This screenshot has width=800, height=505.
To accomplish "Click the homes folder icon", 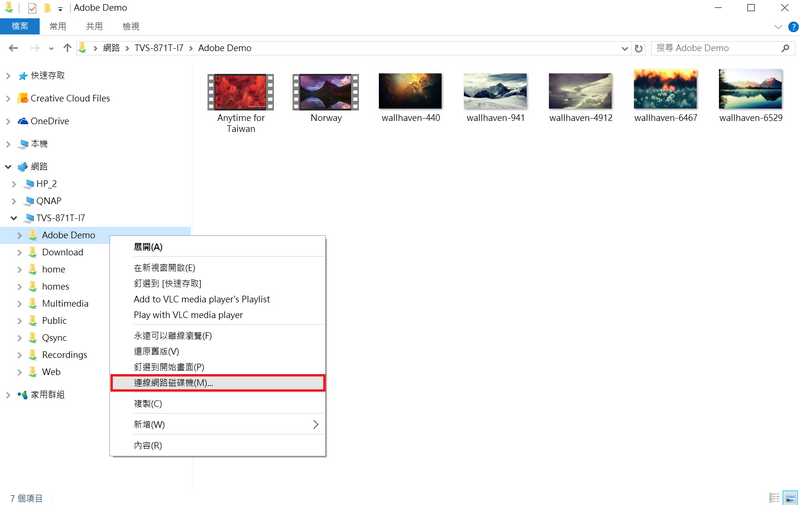I will coord(33,286).
